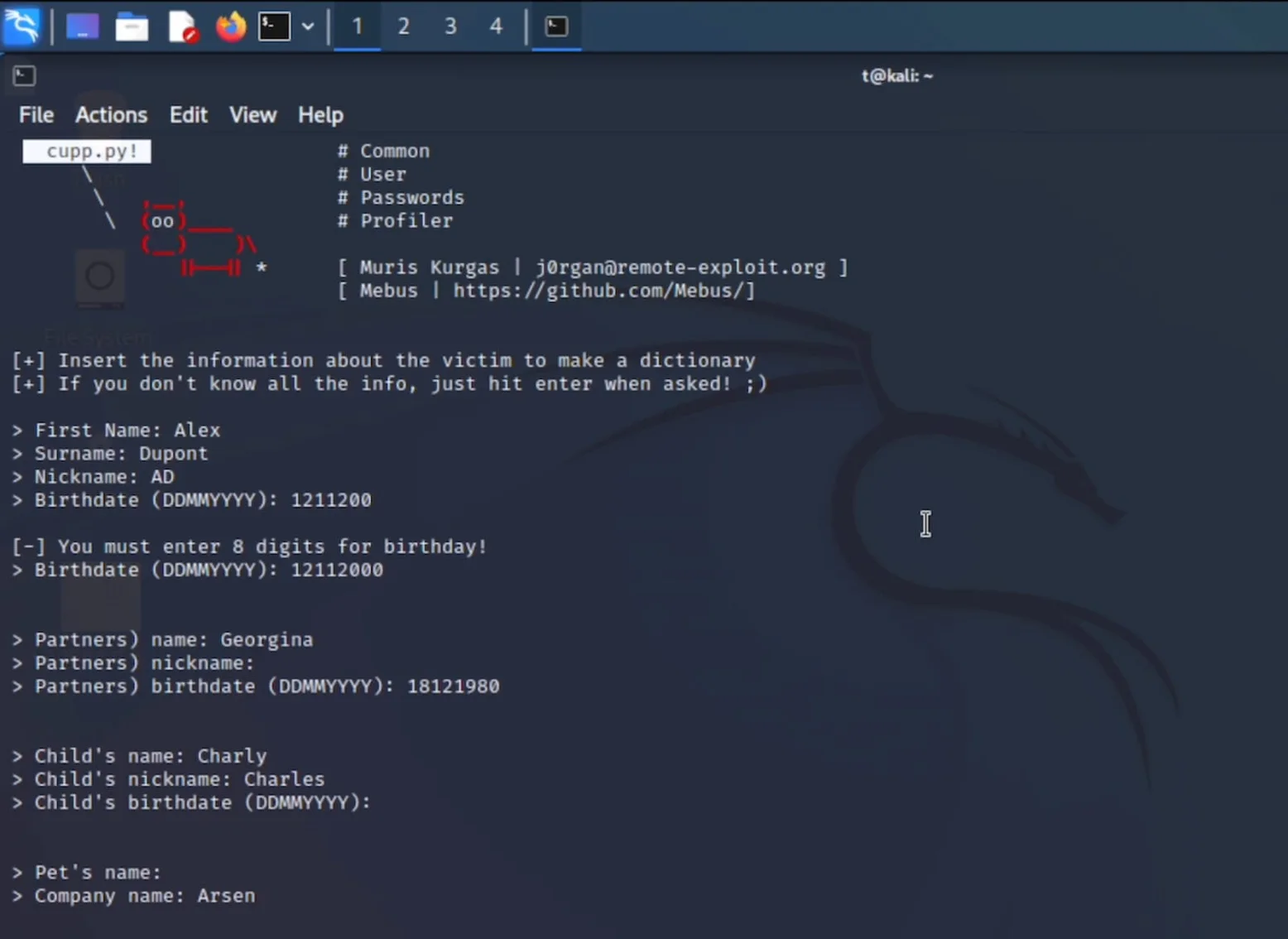
Task: Click the show desktop panel icon
Action: tap(82, 26)
